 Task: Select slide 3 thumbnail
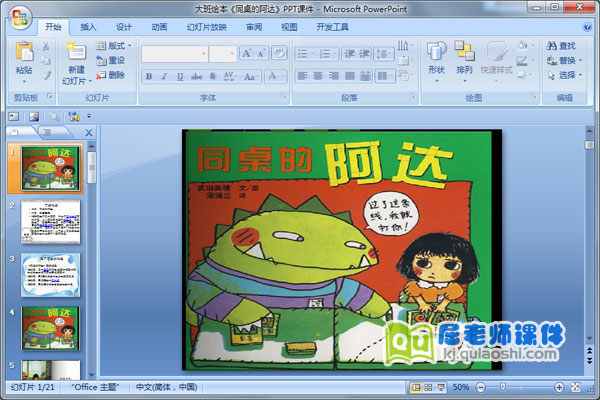[x=51, y=275]
